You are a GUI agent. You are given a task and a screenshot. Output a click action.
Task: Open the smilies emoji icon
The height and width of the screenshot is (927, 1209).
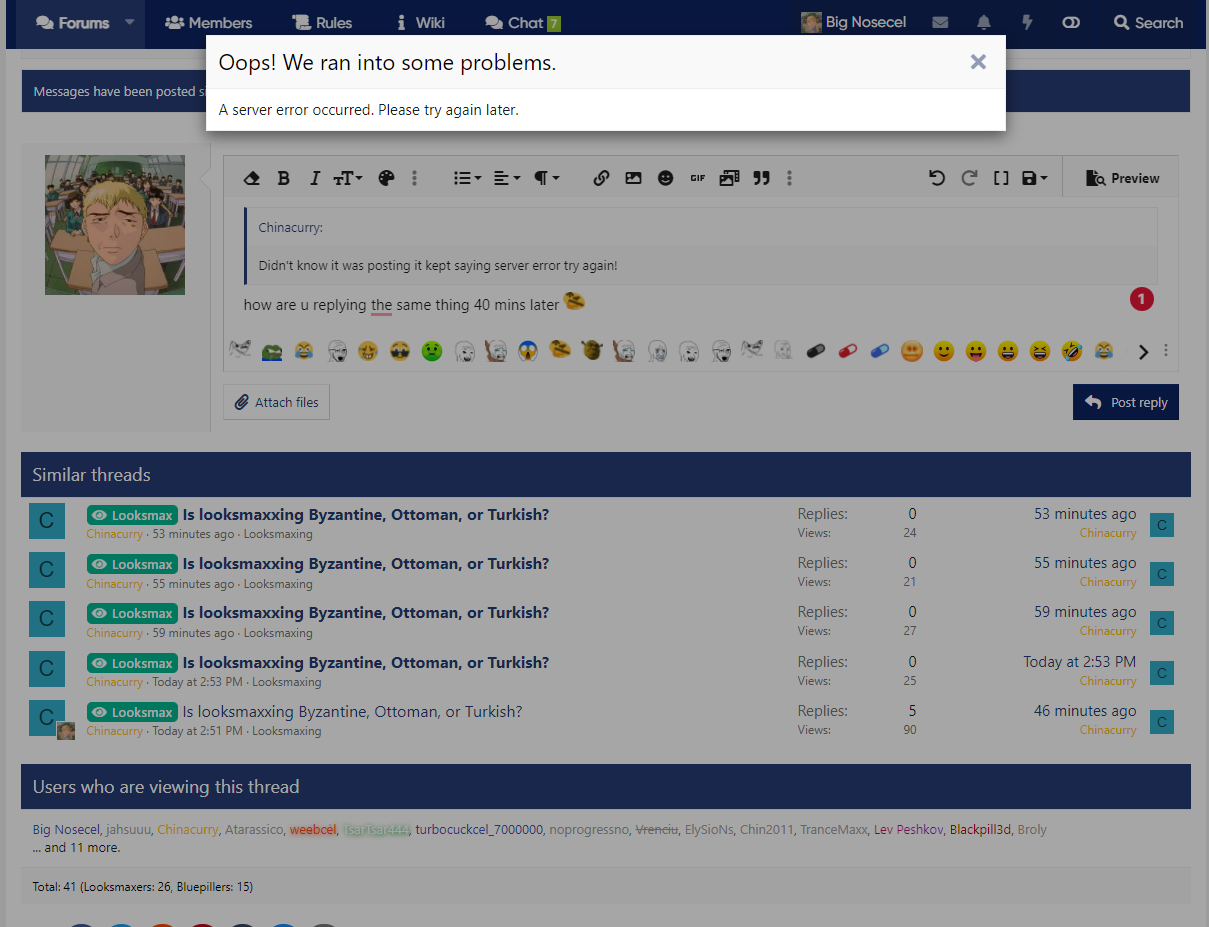click(665, 178)
